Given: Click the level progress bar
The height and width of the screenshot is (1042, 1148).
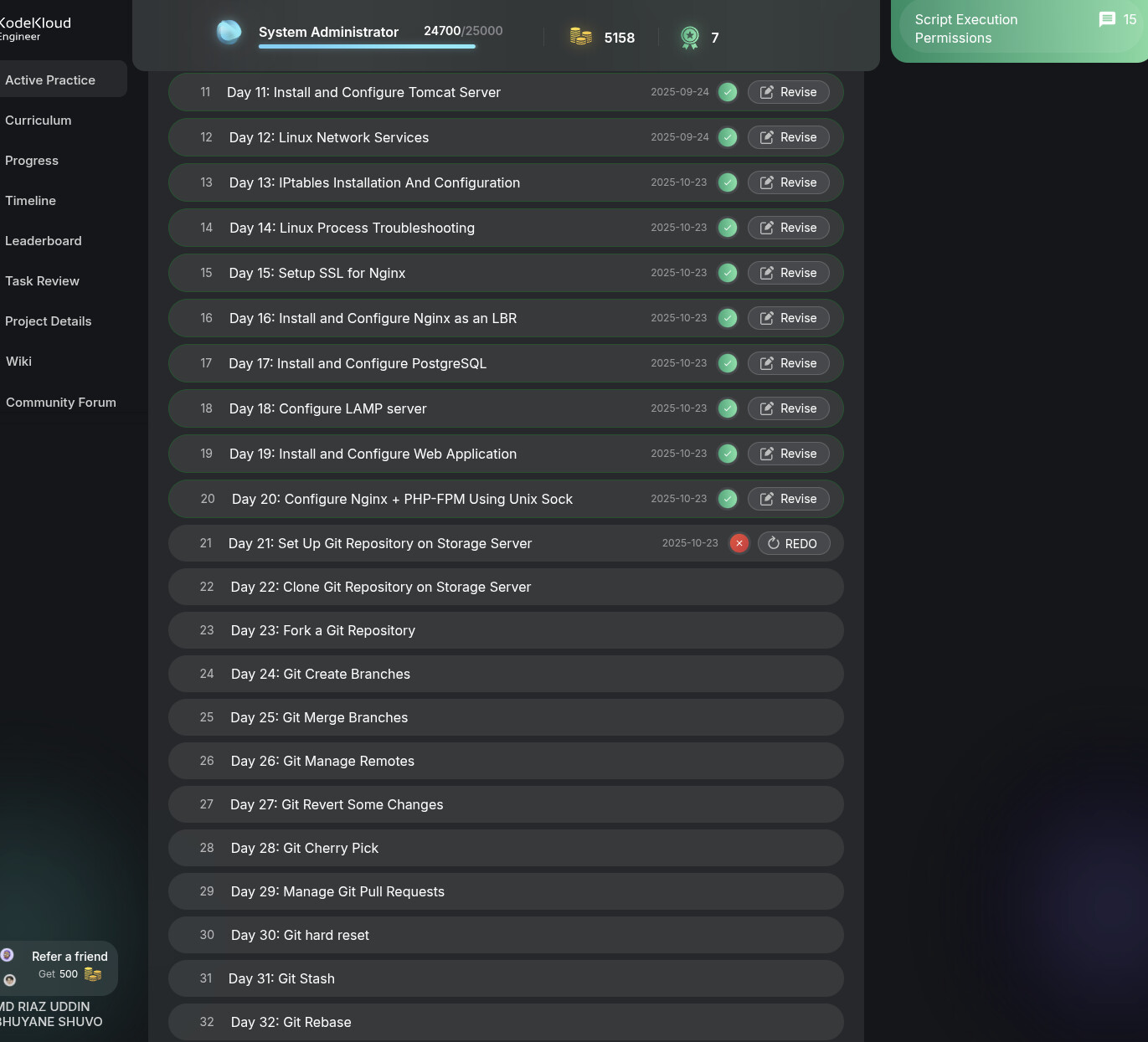Looking at the screenshot, I should 367,47.
